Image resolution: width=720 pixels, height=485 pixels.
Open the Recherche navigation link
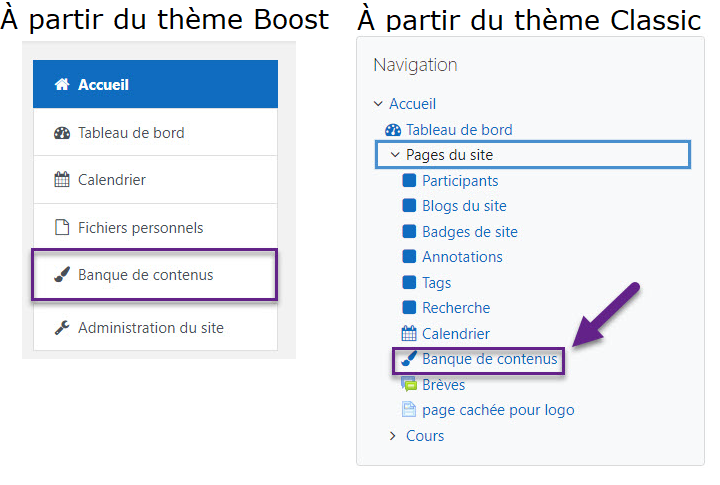456,308
